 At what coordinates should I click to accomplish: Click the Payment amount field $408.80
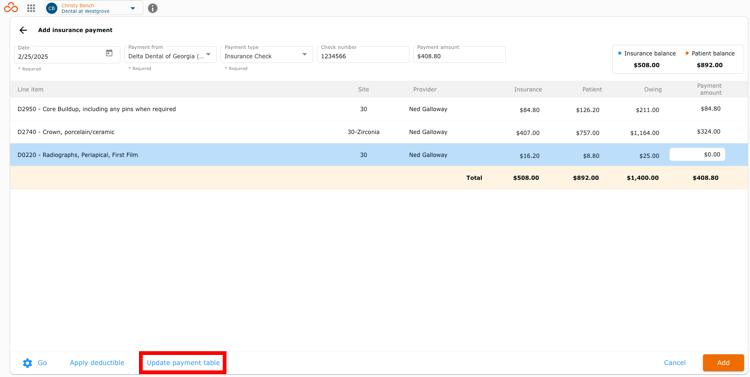pos(459,55)
